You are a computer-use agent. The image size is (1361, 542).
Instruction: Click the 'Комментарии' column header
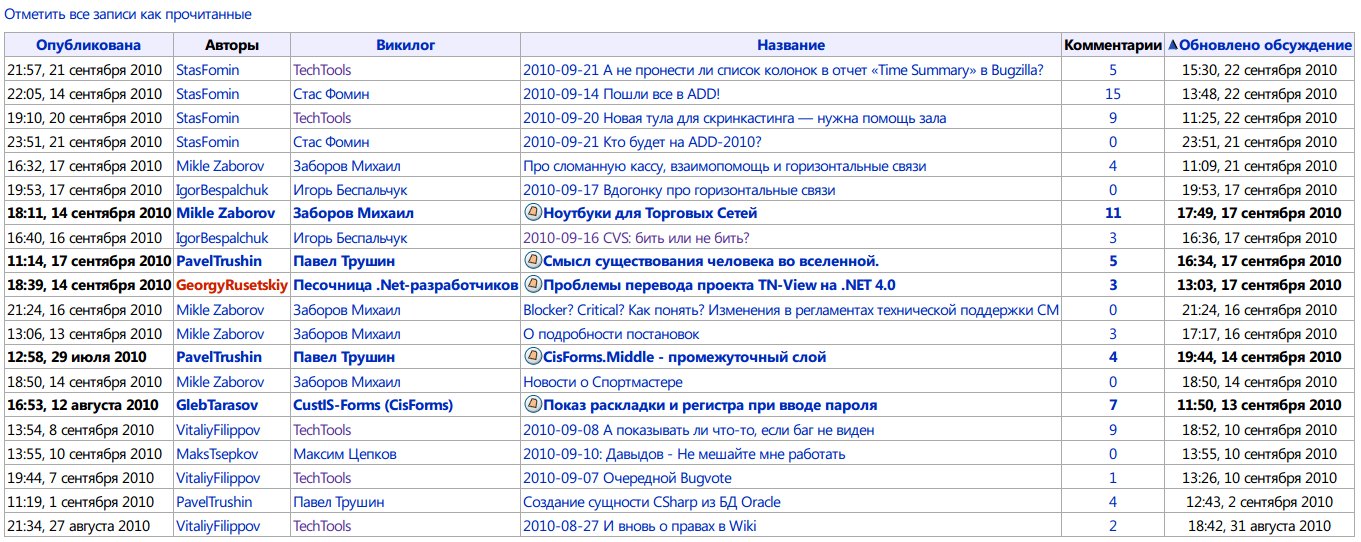[1113, 45]
